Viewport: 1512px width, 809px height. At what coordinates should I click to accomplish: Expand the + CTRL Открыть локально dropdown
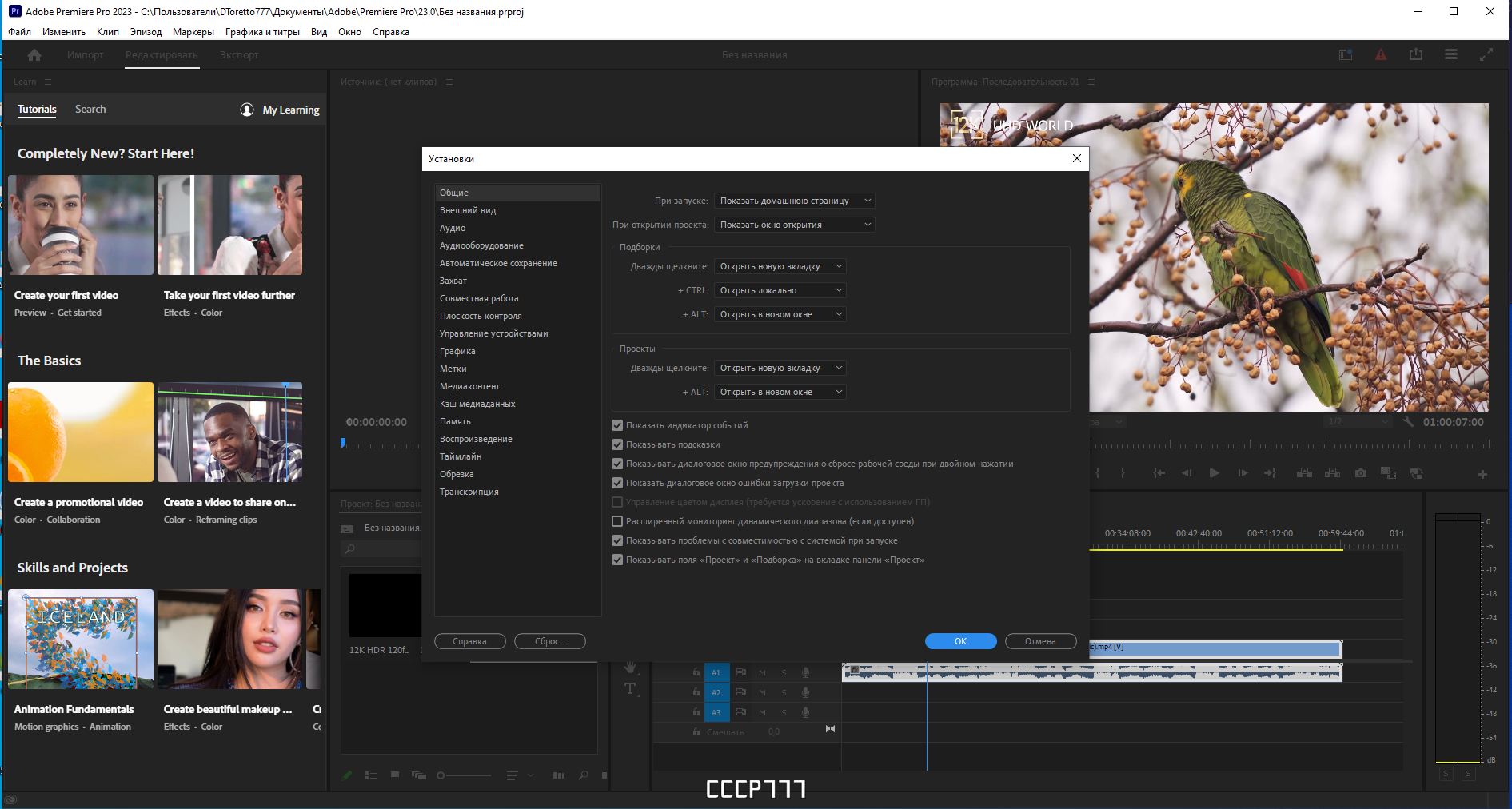click(x=780, y=290)
